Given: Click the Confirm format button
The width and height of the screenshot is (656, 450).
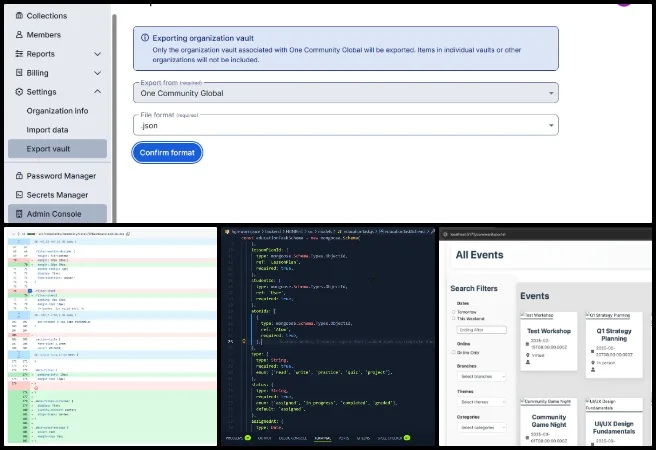Looking at the screenshot, I should click(167, 153).
